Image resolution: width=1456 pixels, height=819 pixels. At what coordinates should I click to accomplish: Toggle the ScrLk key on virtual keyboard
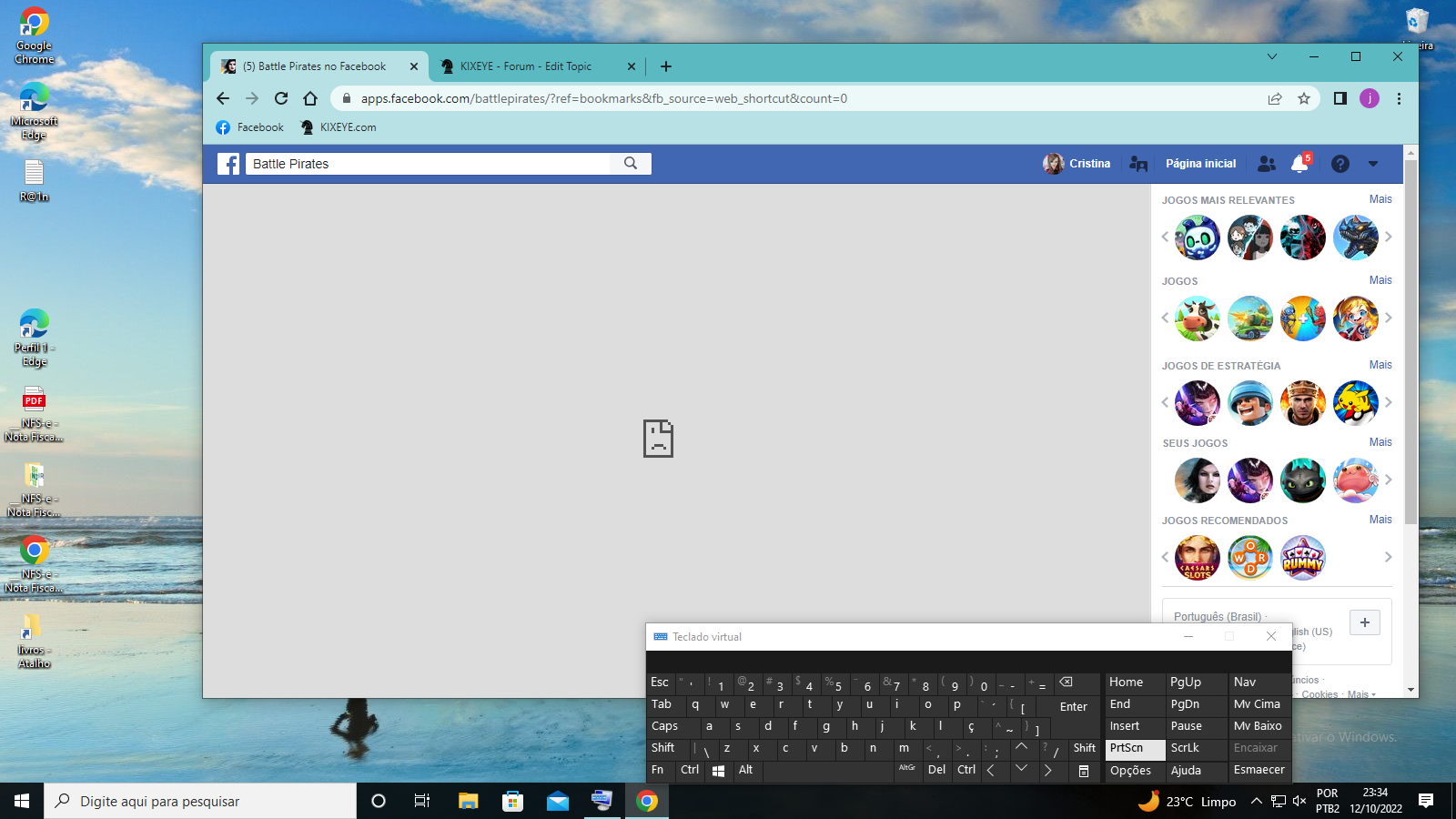1196,748
